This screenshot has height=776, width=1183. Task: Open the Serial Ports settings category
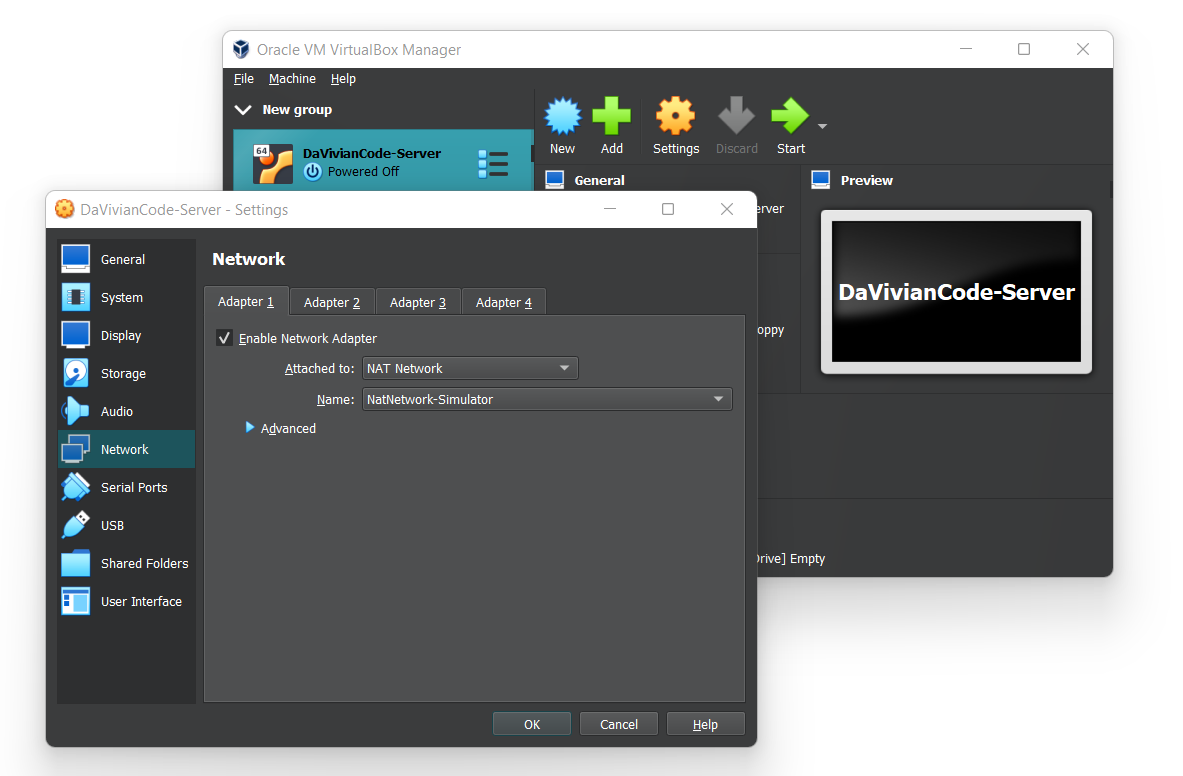tap(126, 487)
